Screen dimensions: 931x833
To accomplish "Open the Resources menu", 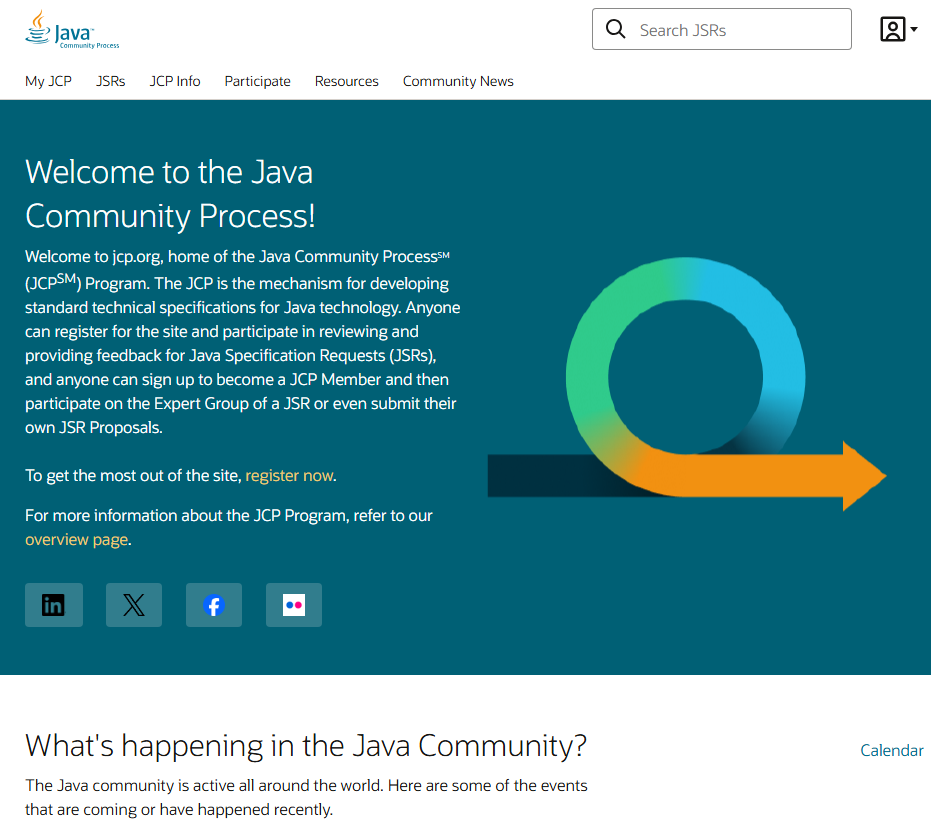I will click(347, 81).
